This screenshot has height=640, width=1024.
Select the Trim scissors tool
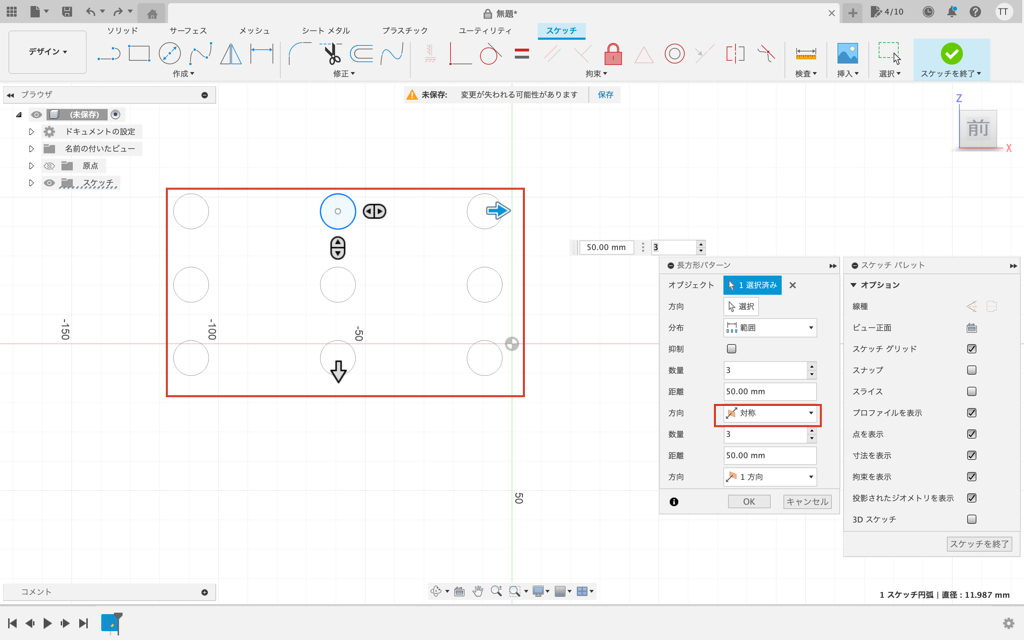(331, 54)
